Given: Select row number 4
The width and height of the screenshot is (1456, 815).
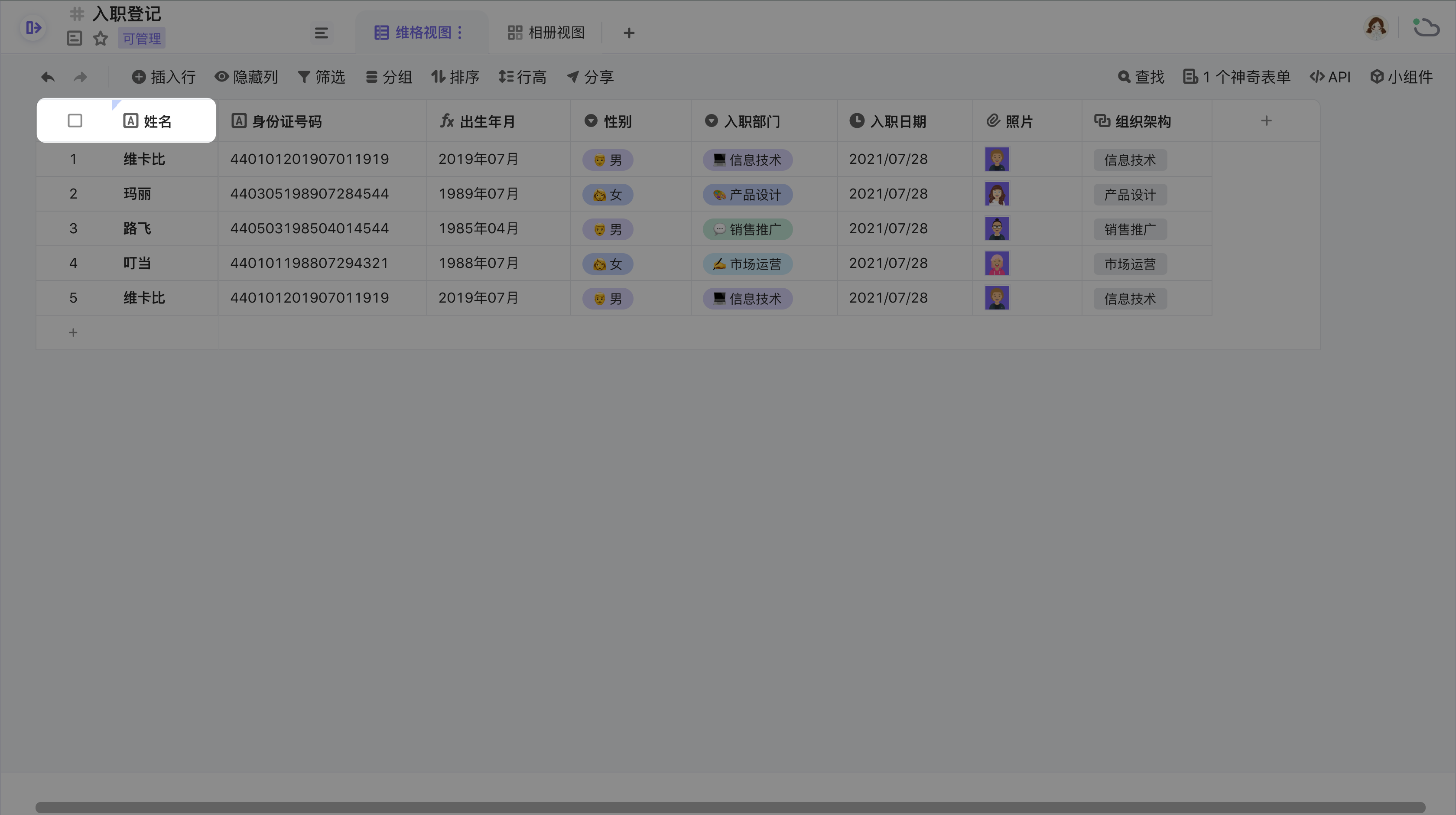Looking at the screenshot, I should 74,263.
